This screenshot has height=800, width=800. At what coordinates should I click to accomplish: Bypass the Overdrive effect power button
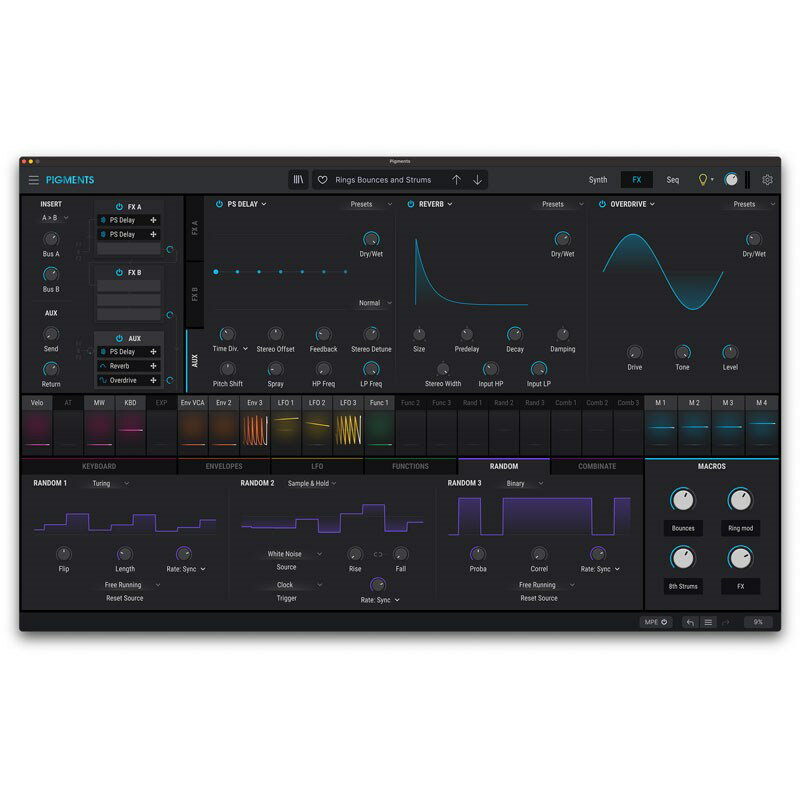pos(602,204)
